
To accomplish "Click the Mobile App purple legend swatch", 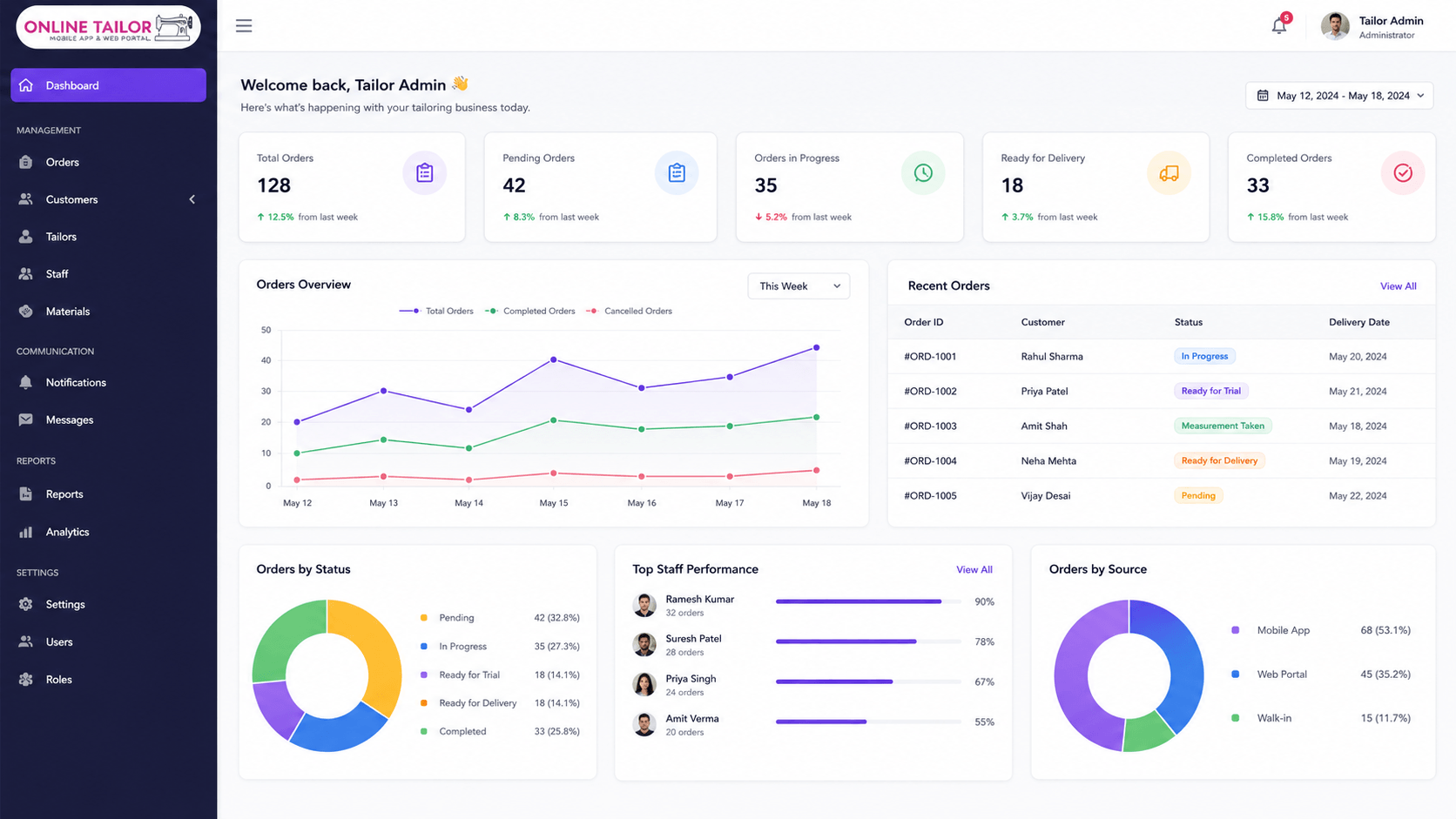I will [1235, 630].
